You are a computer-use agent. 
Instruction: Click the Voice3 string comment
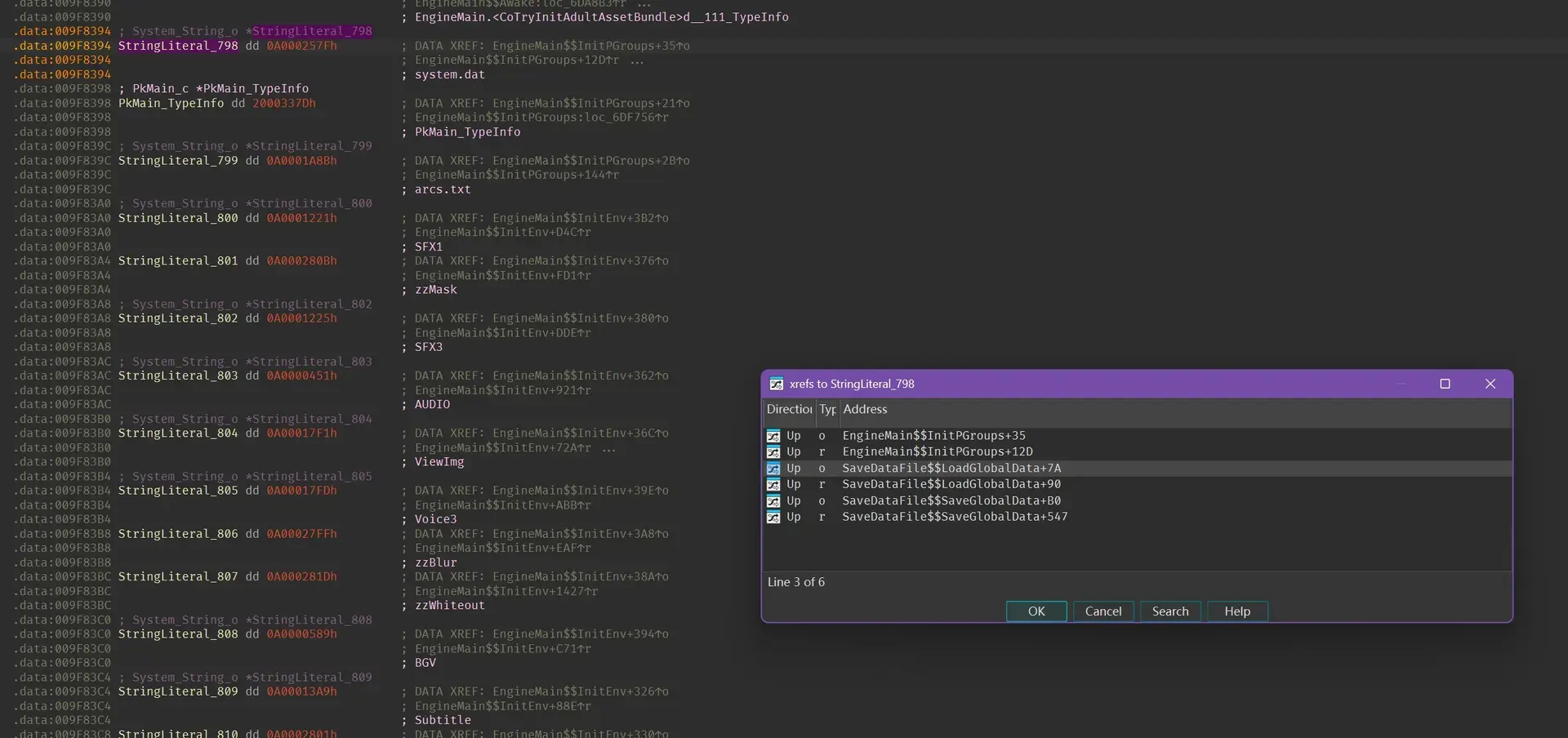(435, 519)
